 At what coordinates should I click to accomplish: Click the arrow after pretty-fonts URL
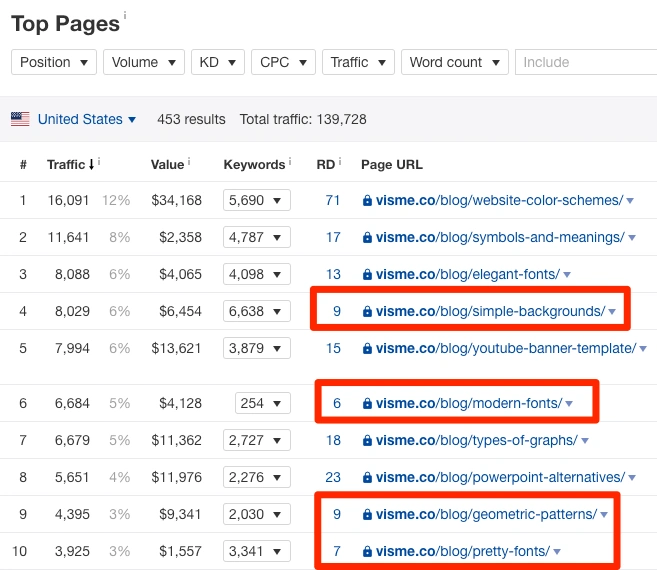coord(557,552)
